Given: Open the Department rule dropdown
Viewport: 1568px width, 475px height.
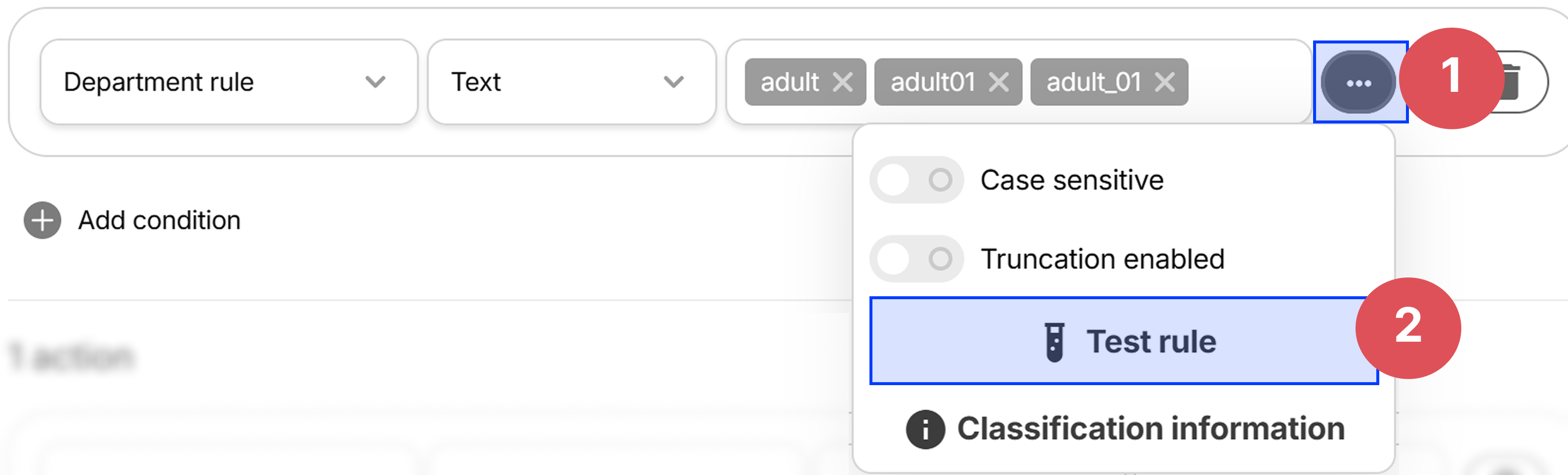Looking at the screenshot, I should click(x=228, y=82).
